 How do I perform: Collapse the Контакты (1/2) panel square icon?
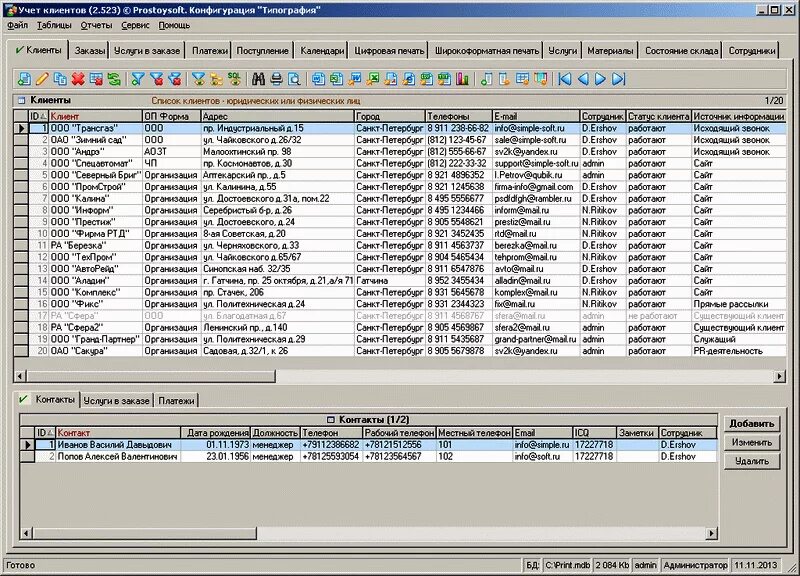coord(331,420)
